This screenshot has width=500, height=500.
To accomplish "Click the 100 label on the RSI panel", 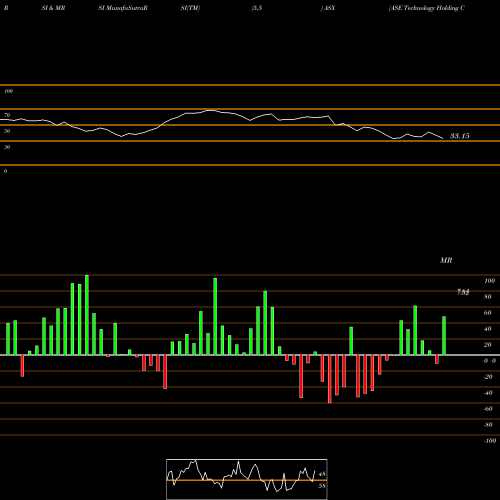I will coord(8,91).
